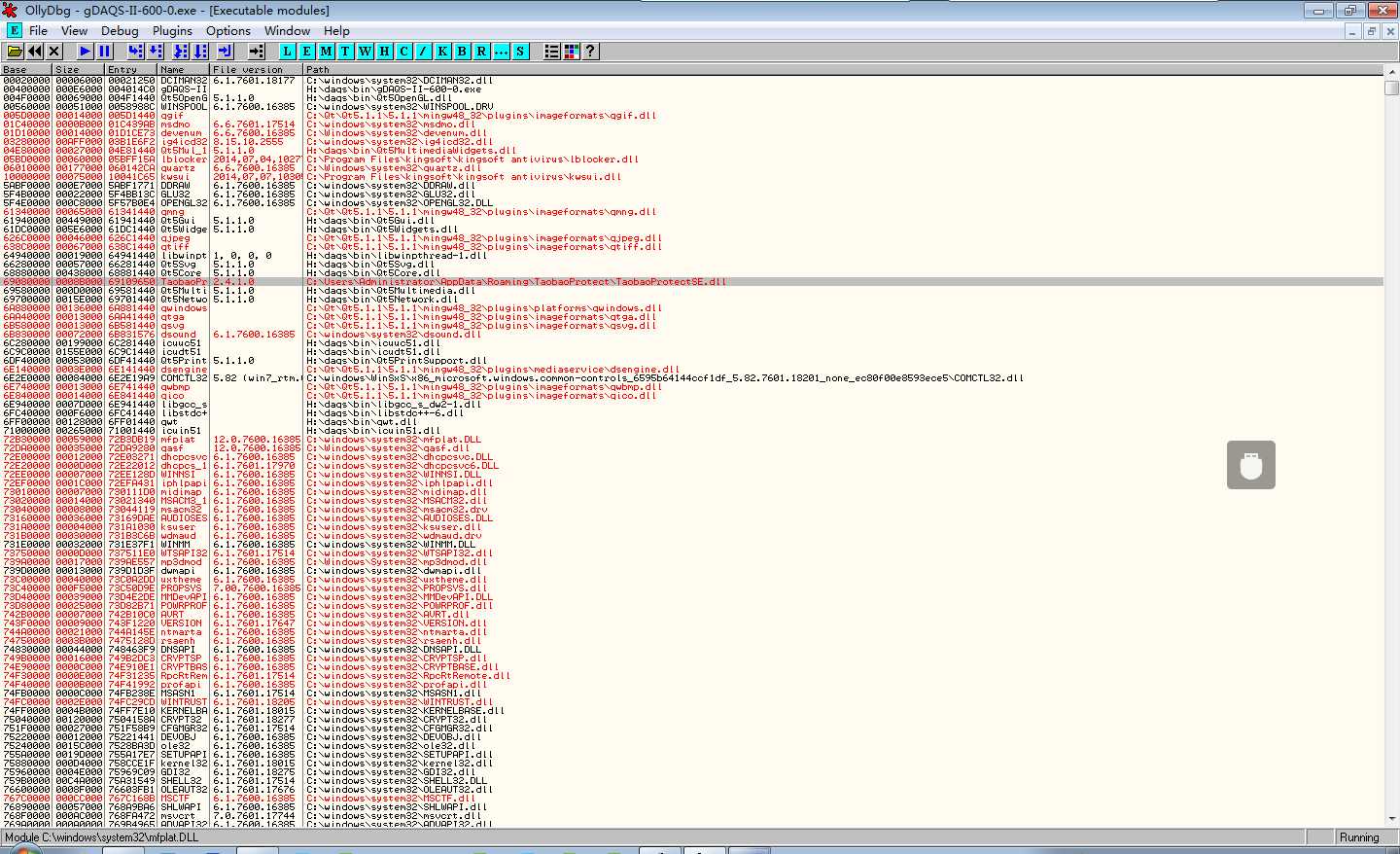Show References window (R button)
The height and width of the screenshot is (854, 1400).
pyautogui.click(x=481, y=51)
